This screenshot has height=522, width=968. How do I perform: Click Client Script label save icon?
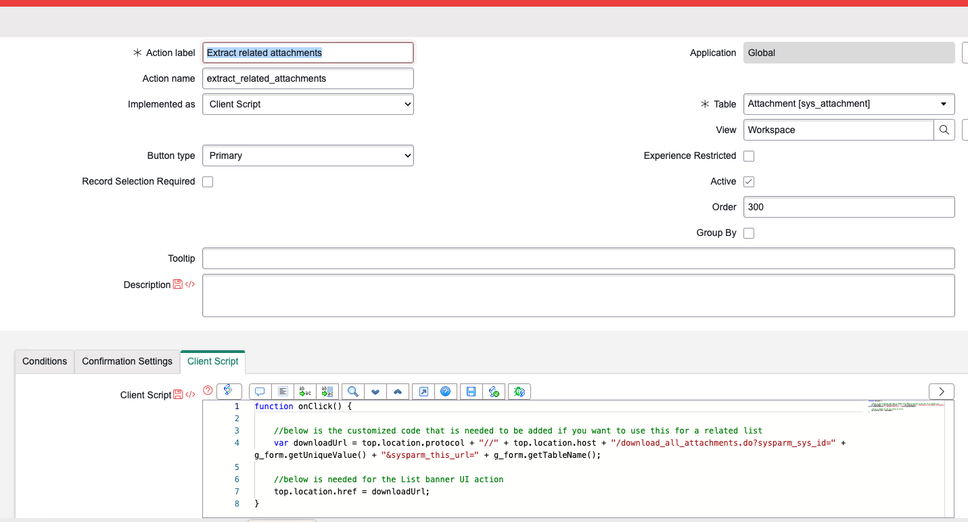178,394
